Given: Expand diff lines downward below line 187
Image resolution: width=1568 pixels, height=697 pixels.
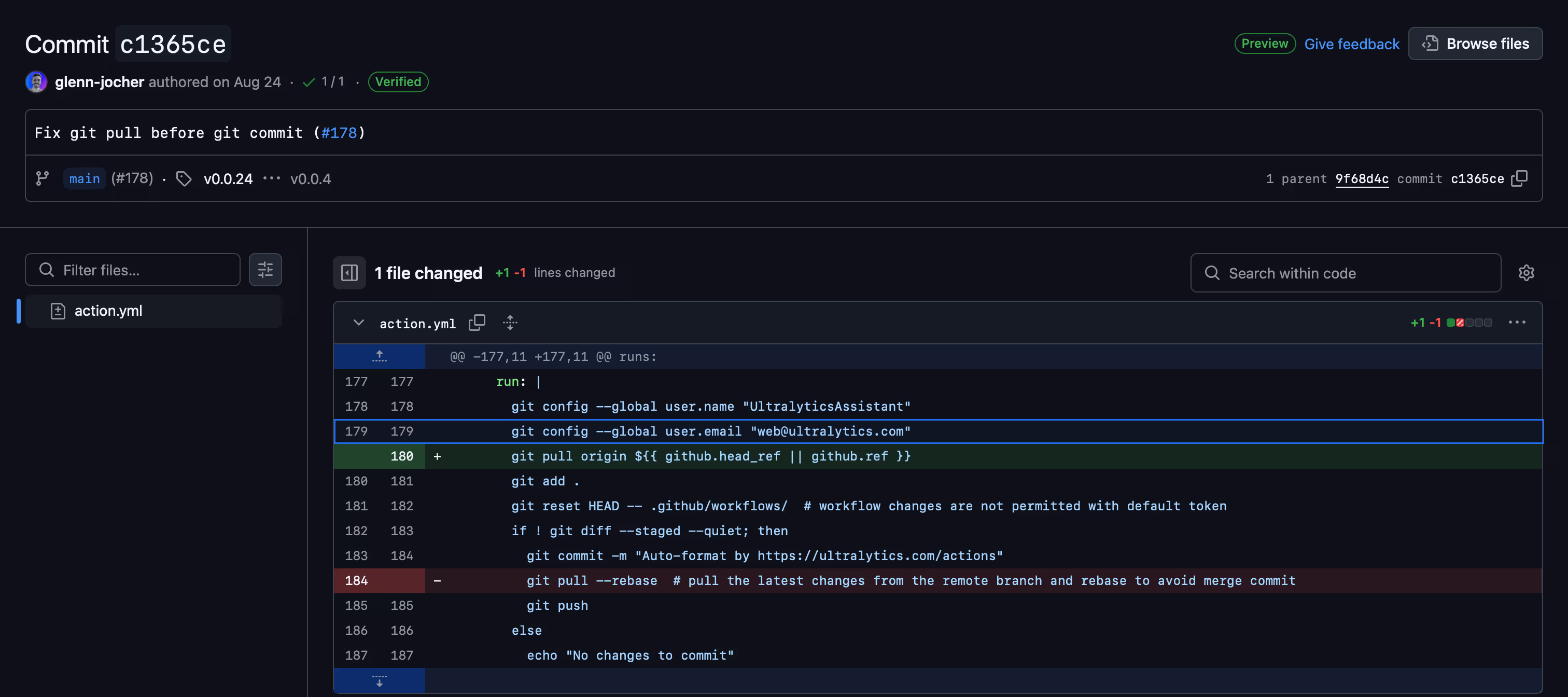Looking at the screenshot, I should (379, 680).
